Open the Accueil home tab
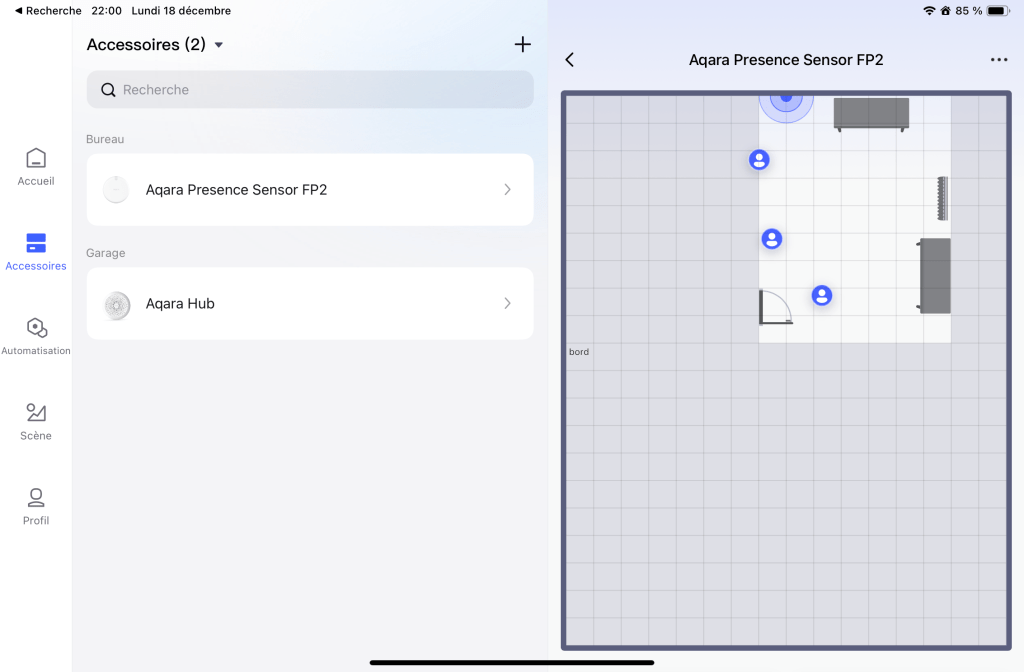Viewport: 1024px width, 672px height. coord(36,167)
